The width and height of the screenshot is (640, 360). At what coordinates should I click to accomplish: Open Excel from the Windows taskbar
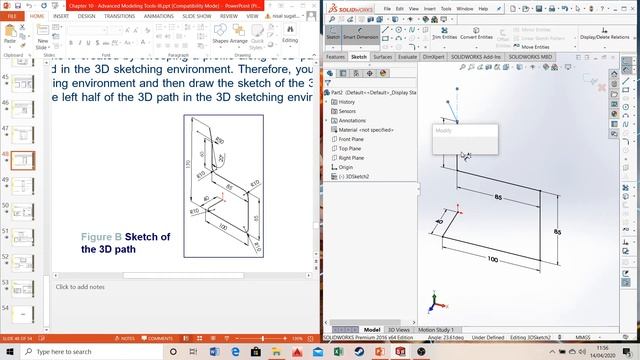click(x=339, y=351)
